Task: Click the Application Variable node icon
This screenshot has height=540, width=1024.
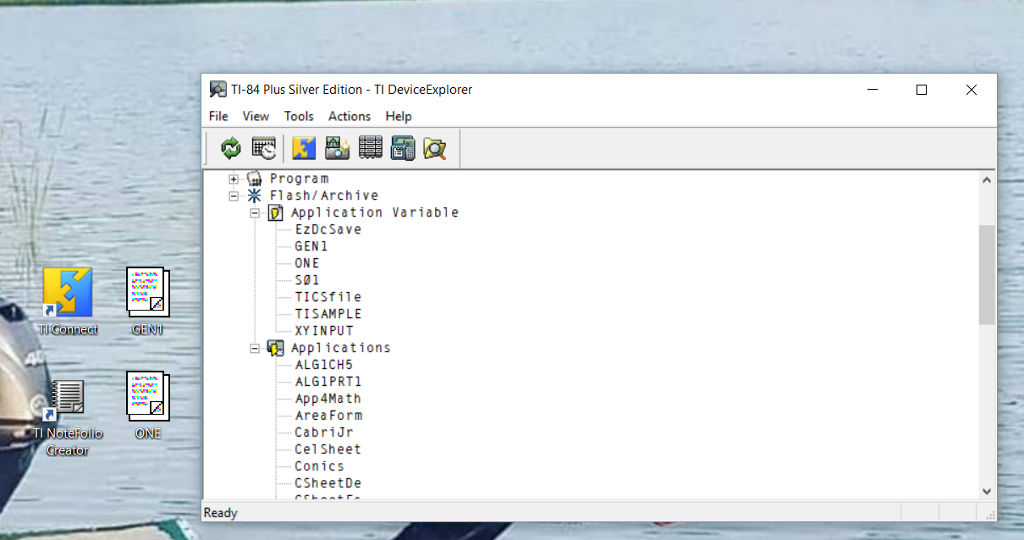Action: point(276,212)
